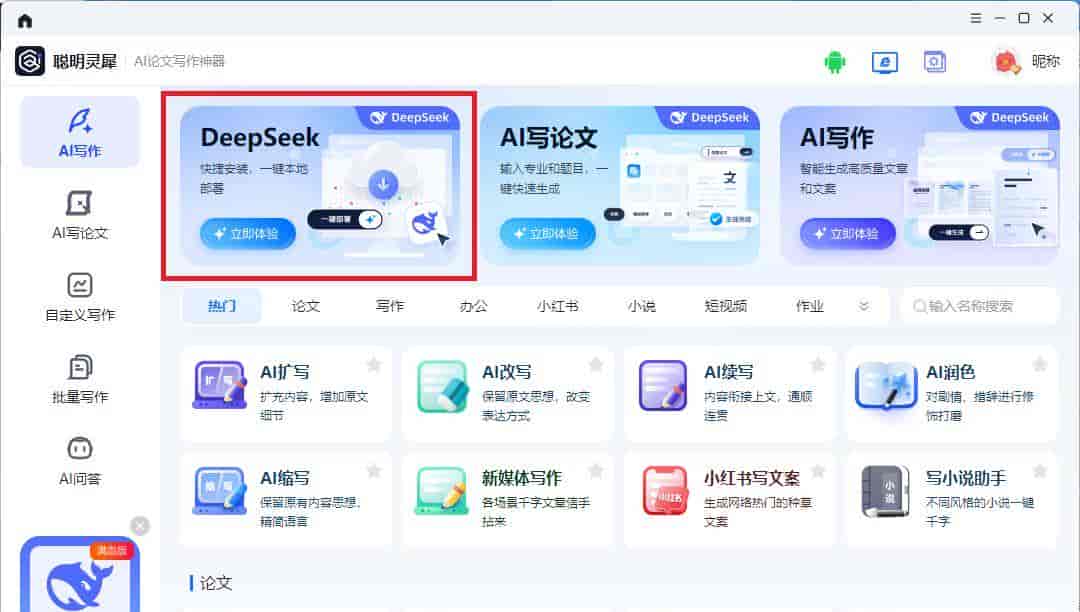
Task: Switch to the 小说 tab
Action: tap(642, 306)
